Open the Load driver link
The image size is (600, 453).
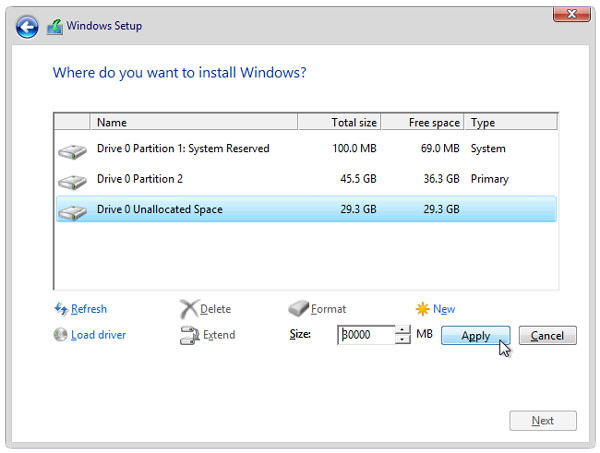click(98, 335)
